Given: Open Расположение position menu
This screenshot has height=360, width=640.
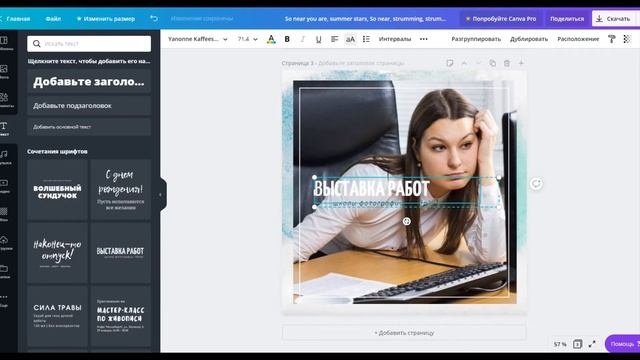Looking at the screenshot, I should pos(578,39).
